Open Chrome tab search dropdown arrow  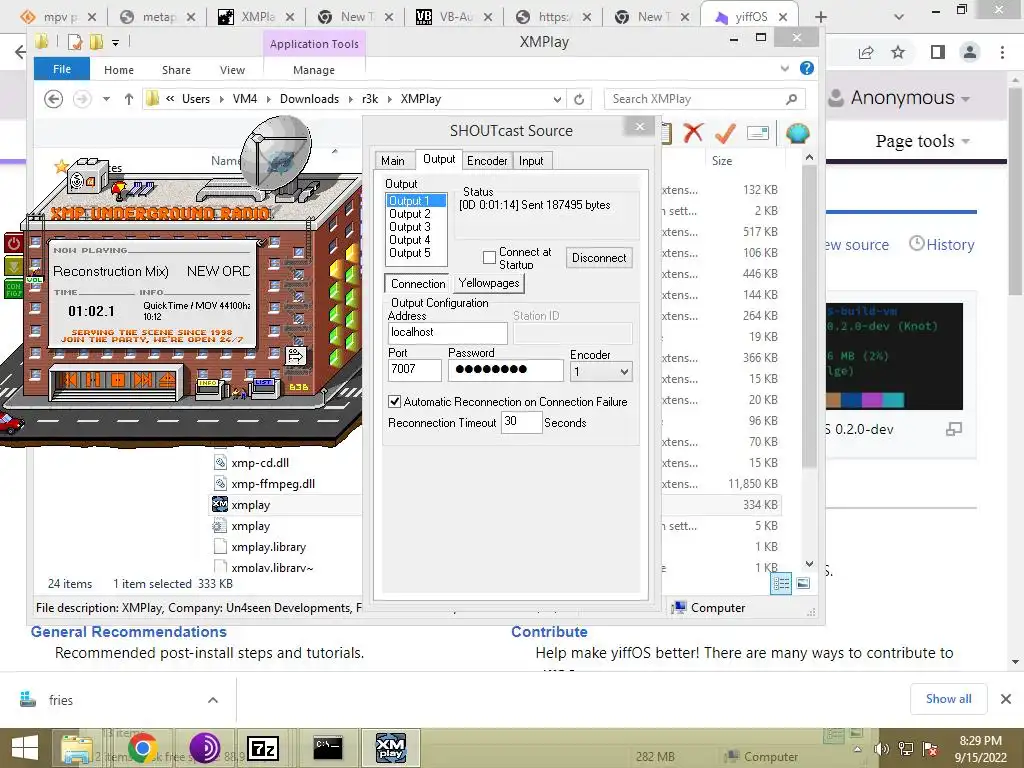(x=899, y=17)
